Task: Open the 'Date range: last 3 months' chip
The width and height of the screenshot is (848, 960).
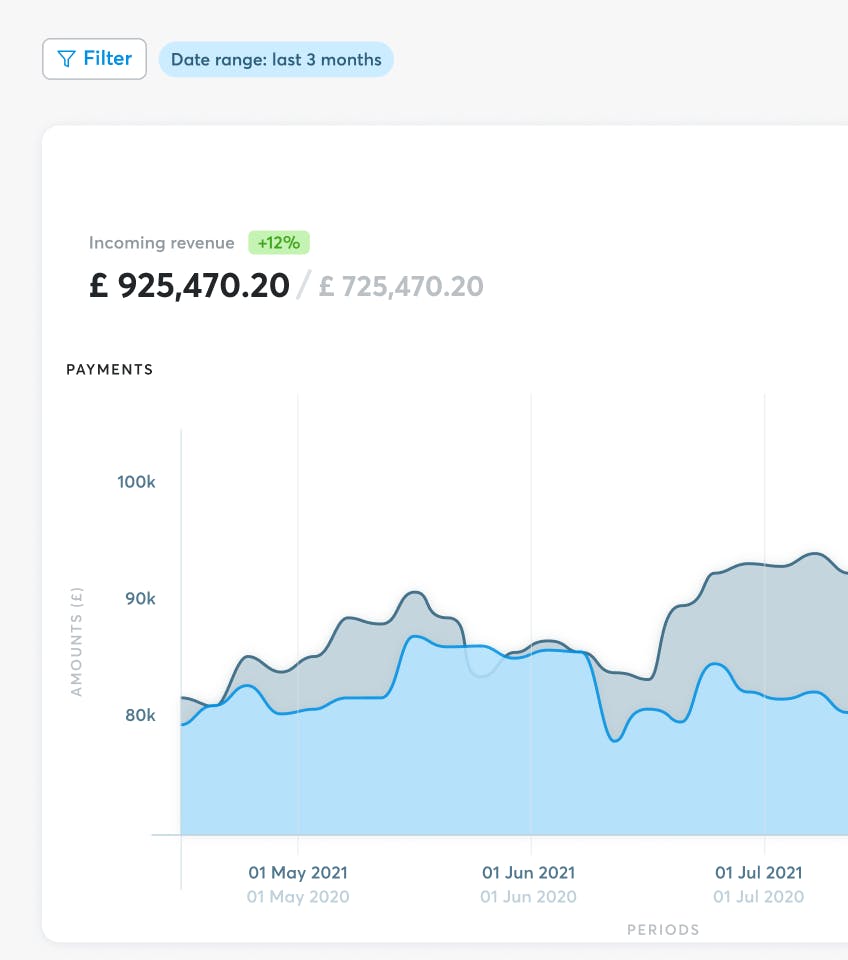Action: click(276, 60)
